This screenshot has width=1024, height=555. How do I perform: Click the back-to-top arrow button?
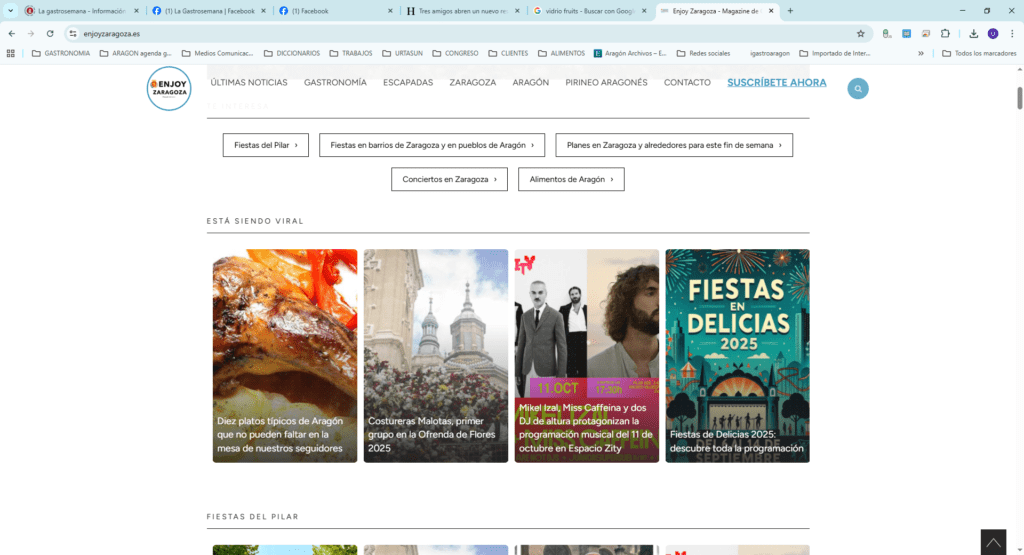click(993, 542)
